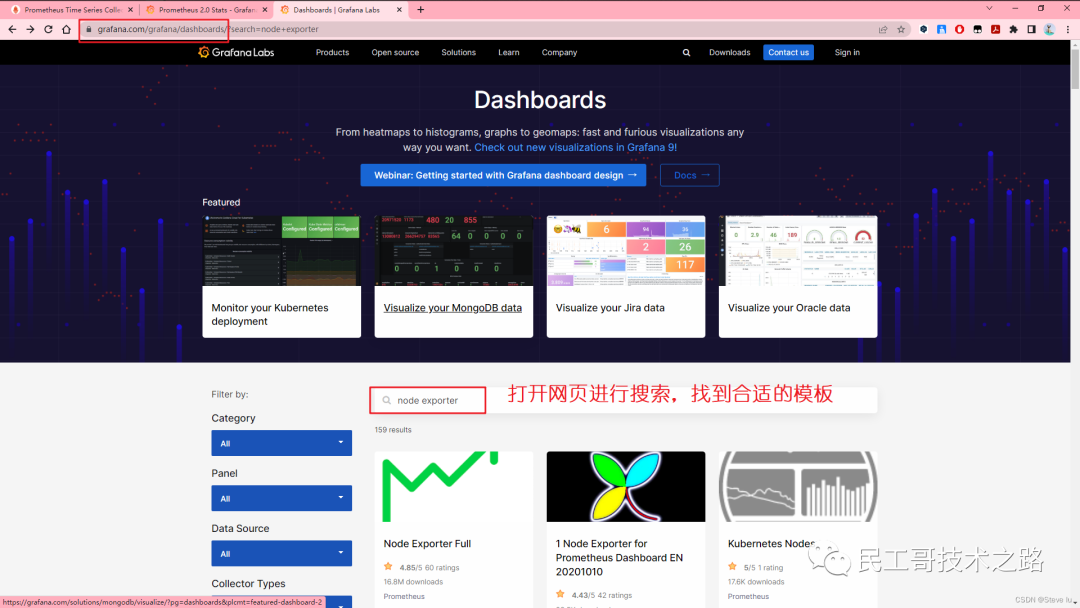This screenshot has height=608, width=1080.
Task: Go forward using browser forward arrow
Action: coord(30,29)
